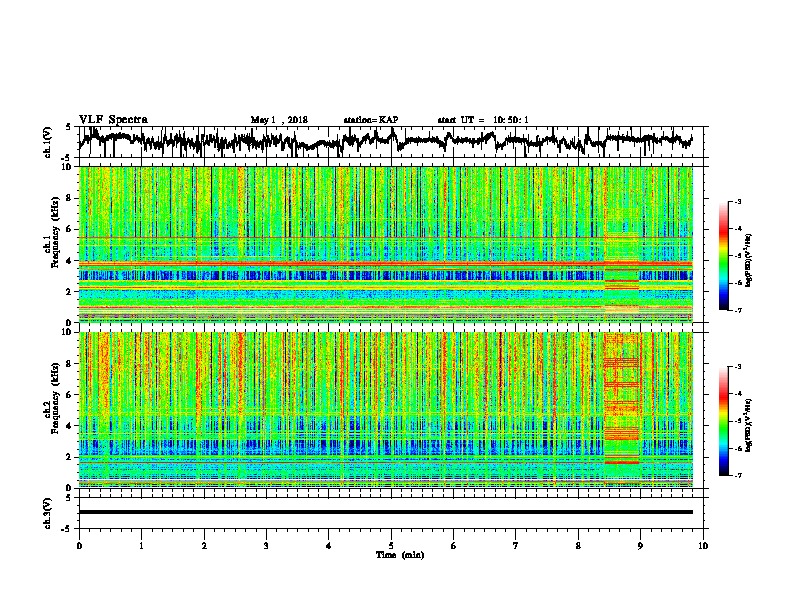Image resolution: width=792 pixels, height=612 pixels.
Task: Click the ch.2 "Frequency (kHz)" axis label
Action: 55,398
